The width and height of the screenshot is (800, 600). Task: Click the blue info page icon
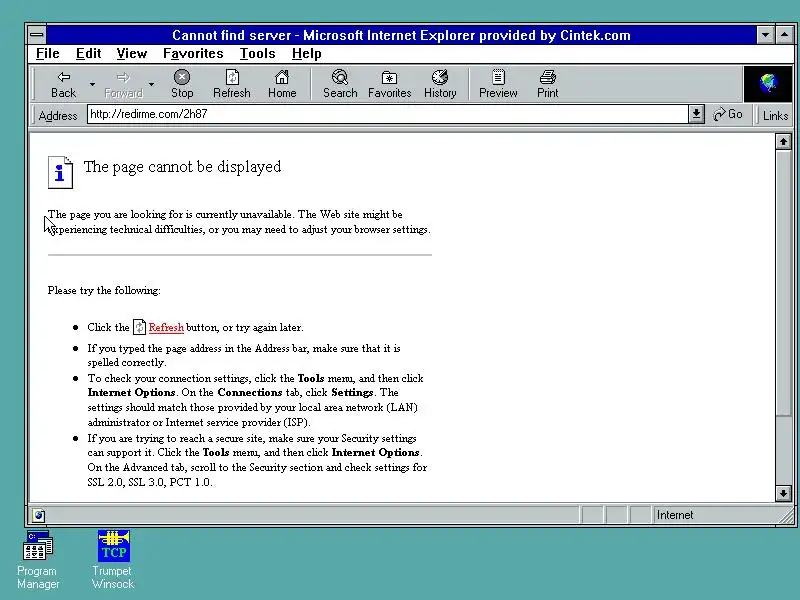(60, 172)
